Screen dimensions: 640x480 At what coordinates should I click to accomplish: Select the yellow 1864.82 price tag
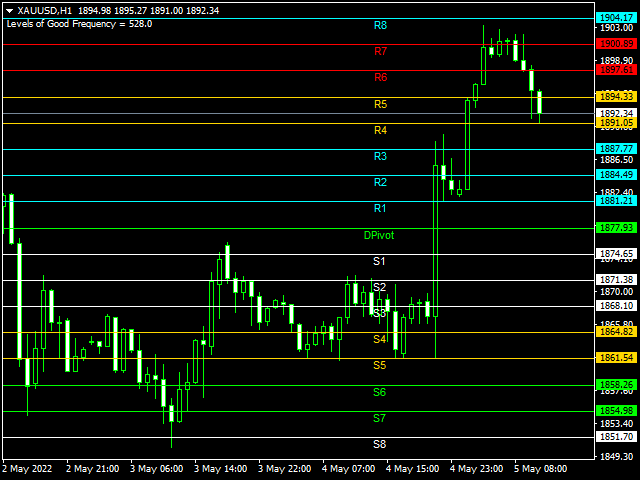point(616,332)
